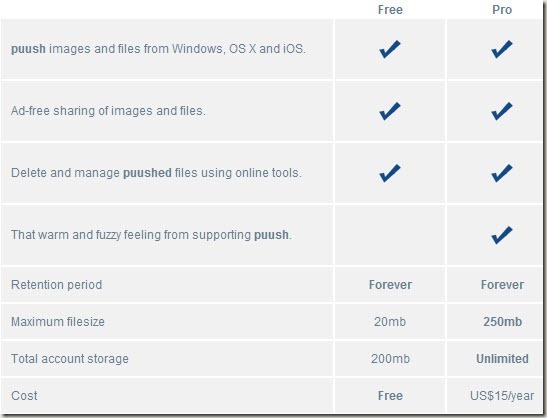This screenshot has width=547, height=418.
Task: Click the Maximum filesize label
Action: point(58,322)
